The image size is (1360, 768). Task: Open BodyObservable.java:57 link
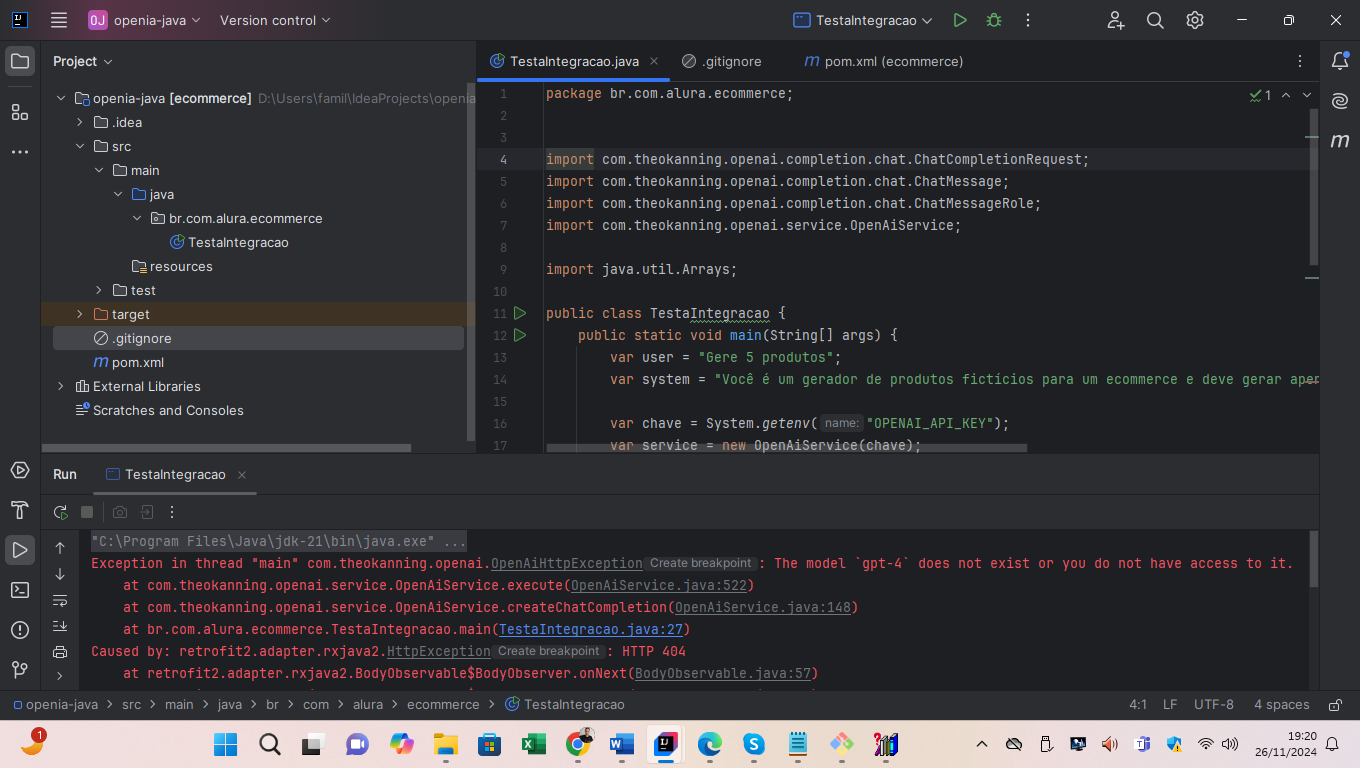click(x=722, y=673)
